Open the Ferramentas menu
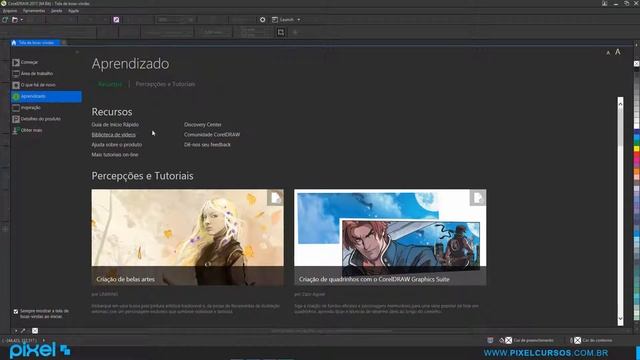 [34, 11]
